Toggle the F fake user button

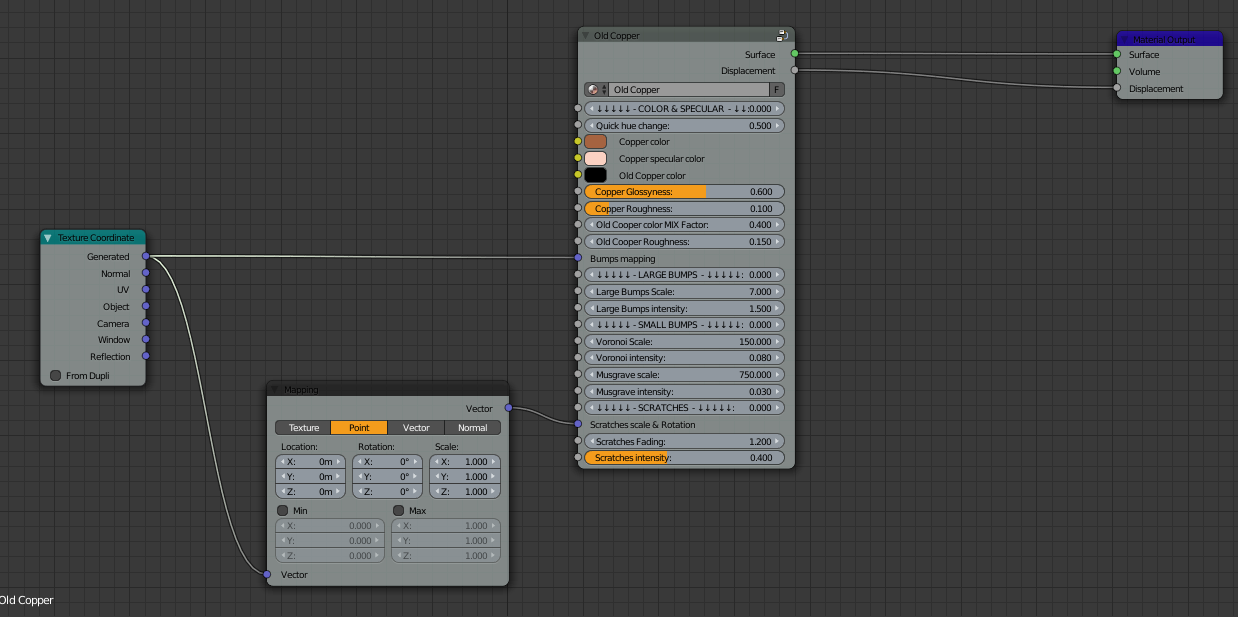coord(777,90)
